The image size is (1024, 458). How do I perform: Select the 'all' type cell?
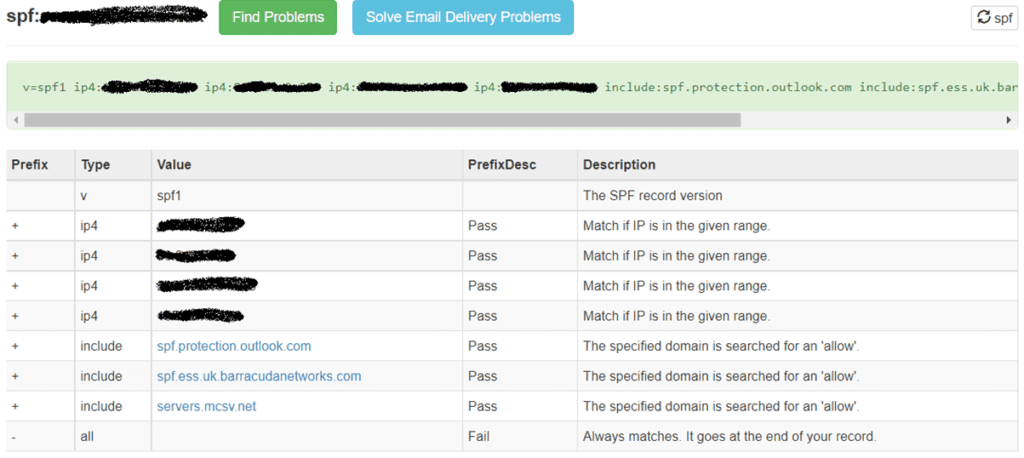point(88,436)
